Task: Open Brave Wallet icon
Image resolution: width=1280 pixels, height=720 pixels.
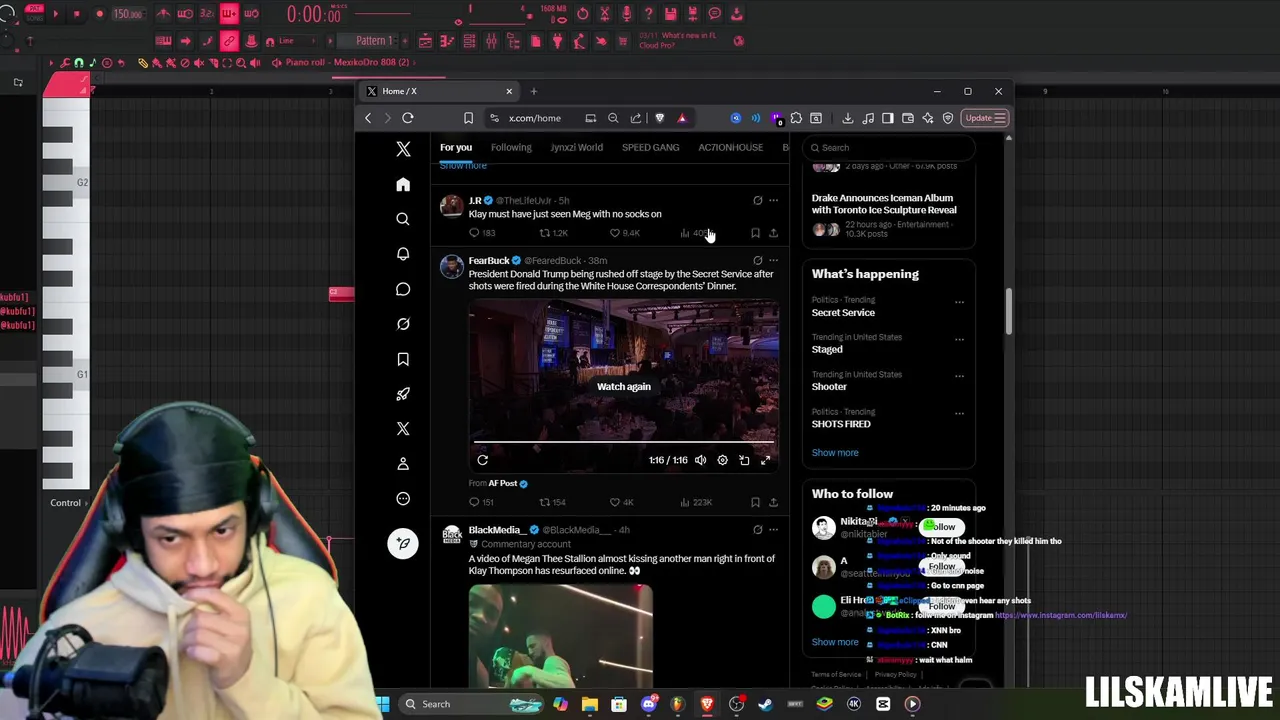Action: point(907,118)
